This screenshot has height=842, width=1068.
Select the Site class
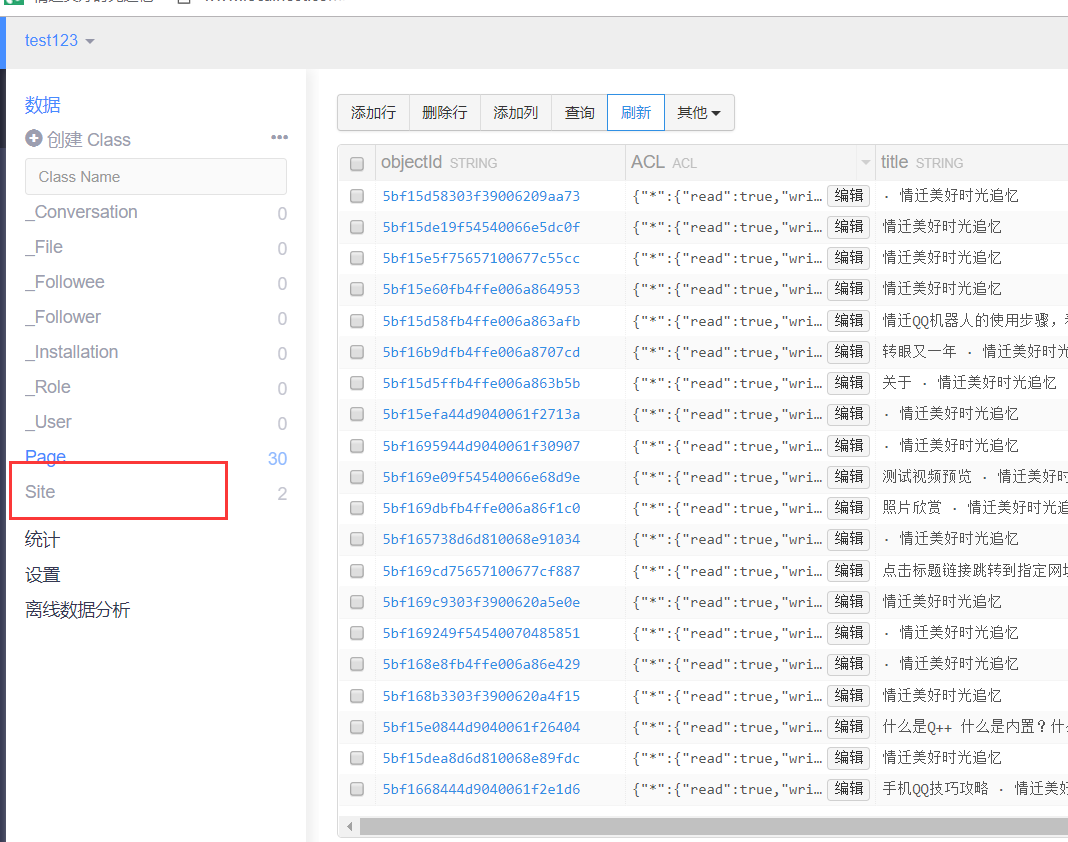point(40,492)
